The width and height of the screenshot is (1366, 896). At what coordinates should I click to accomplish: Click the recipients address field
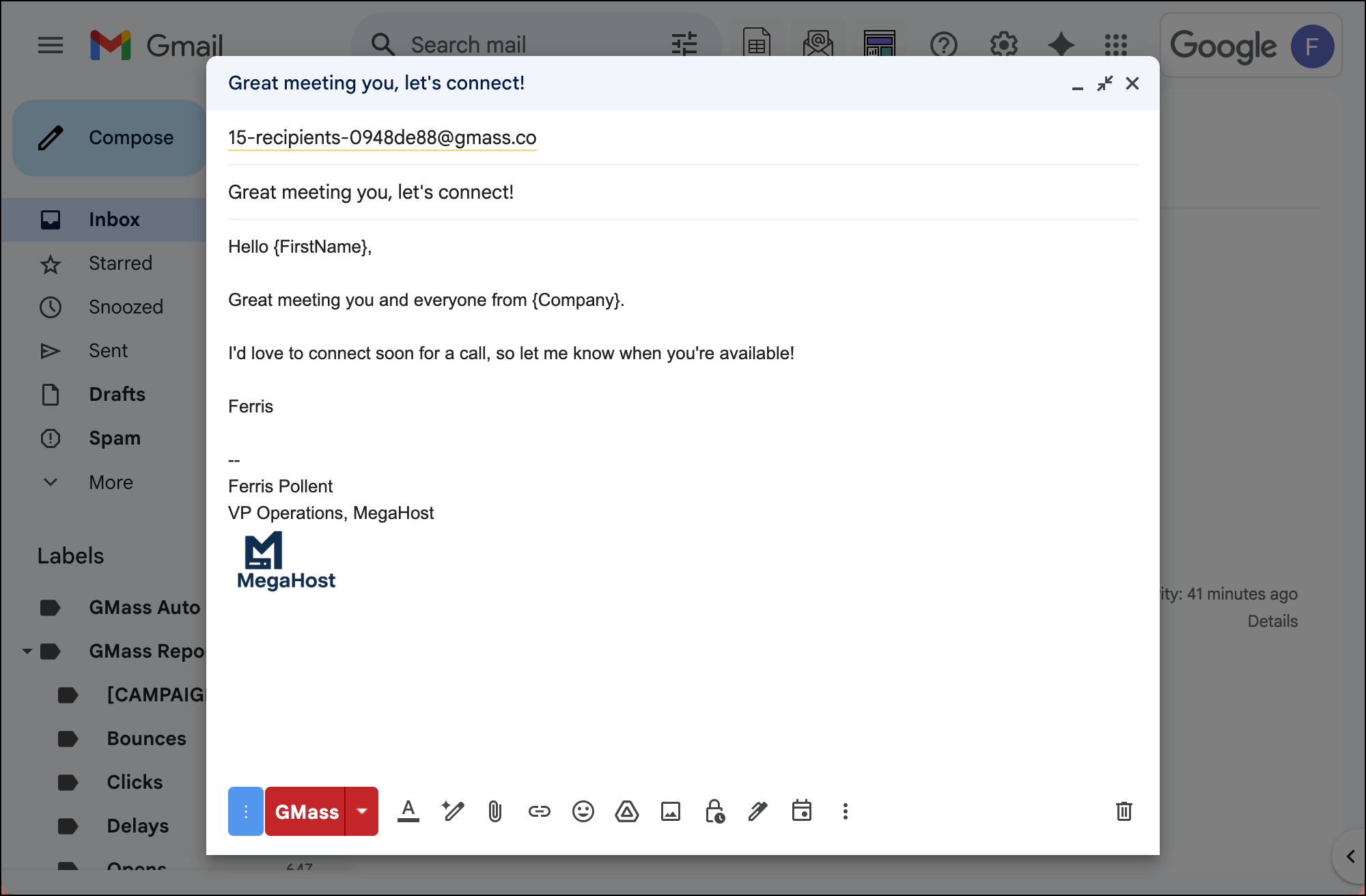click(x=382, y=138)
